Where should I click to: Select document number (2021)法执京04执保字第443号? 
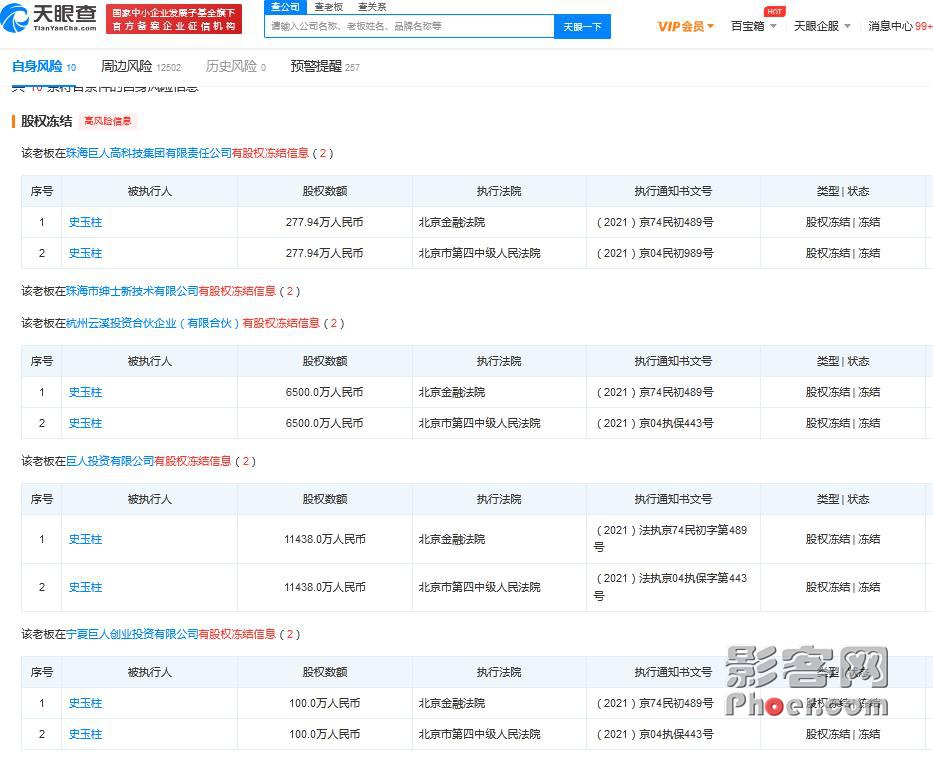click(671, 587)
